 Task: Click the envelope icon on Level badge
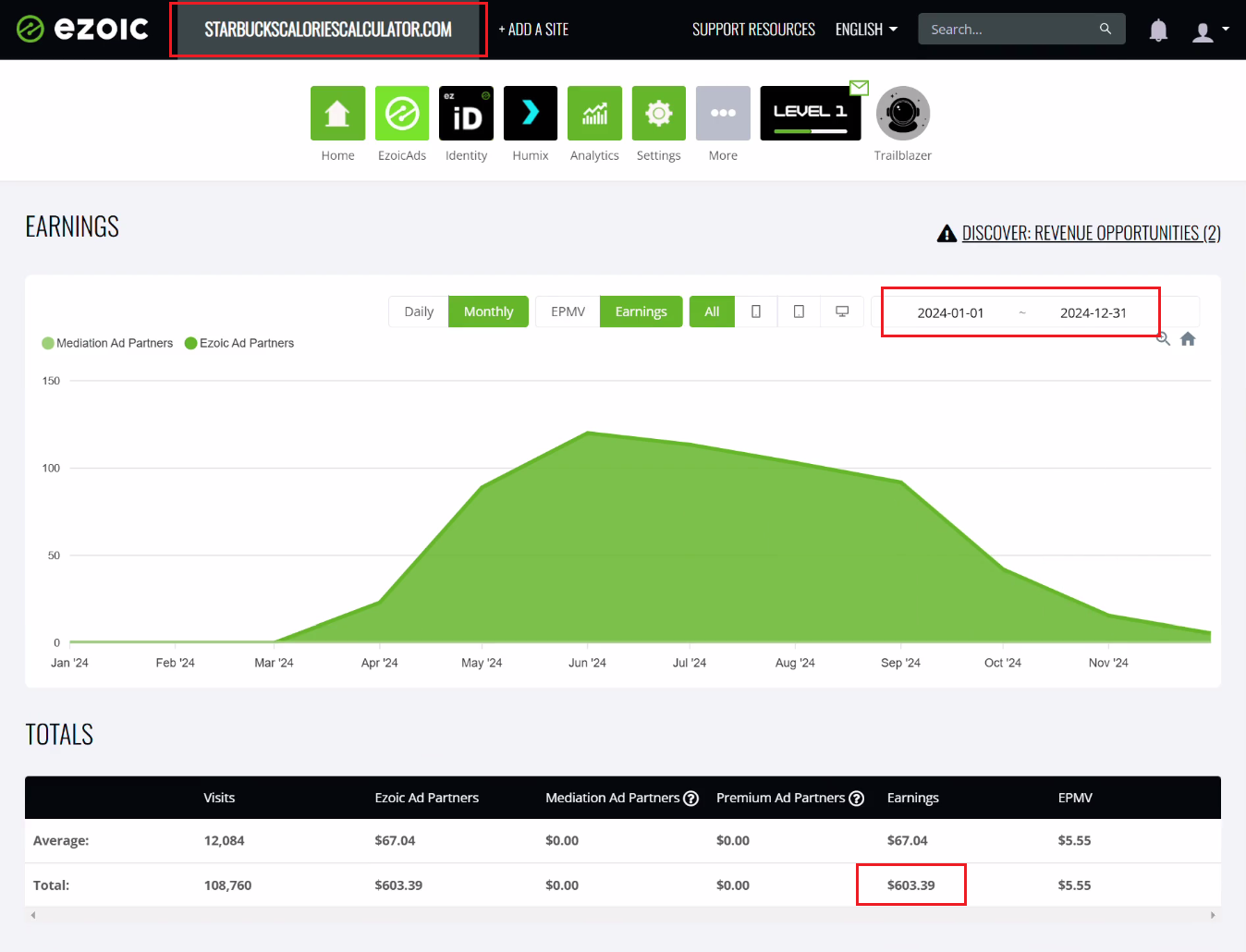pos(860,88)
